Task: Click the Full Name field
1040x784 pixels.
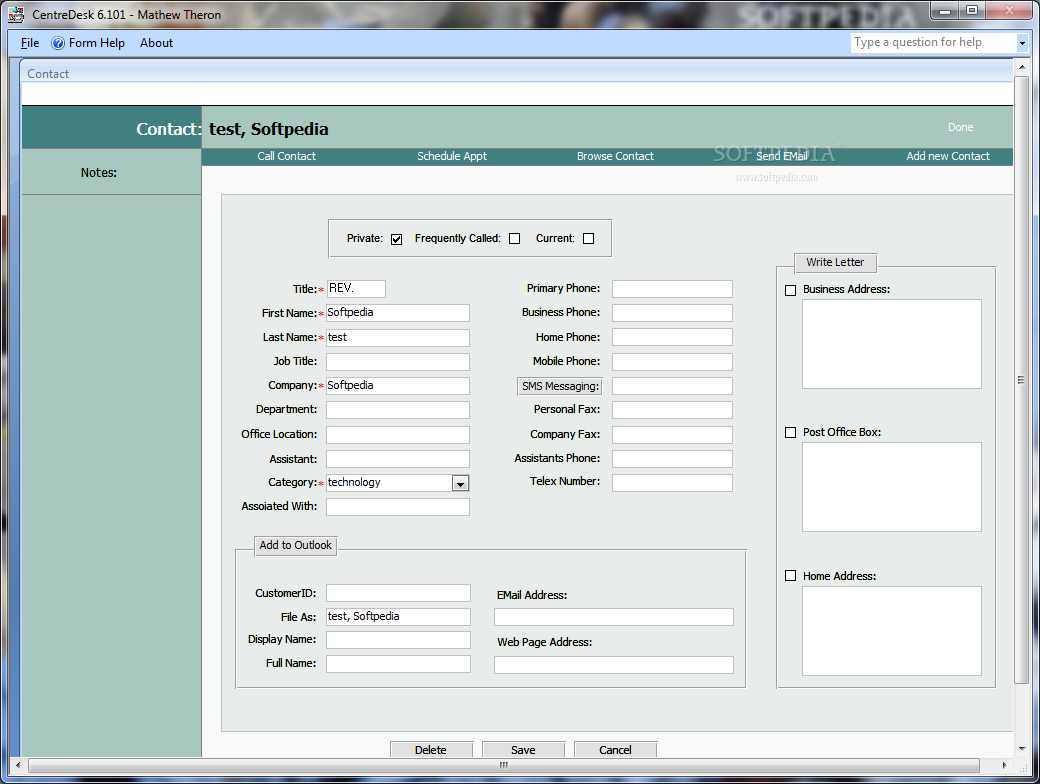Action: [x=399, y=664]
